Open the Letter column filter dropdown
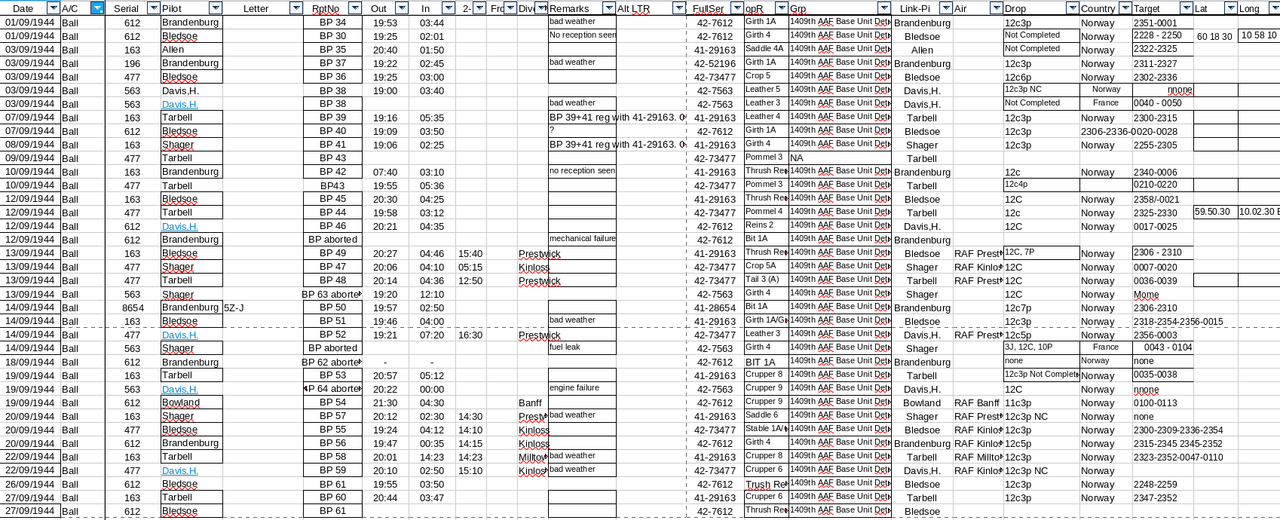Image resolution: width=1280 pixels, height=520 pixels. pos(296,8)
